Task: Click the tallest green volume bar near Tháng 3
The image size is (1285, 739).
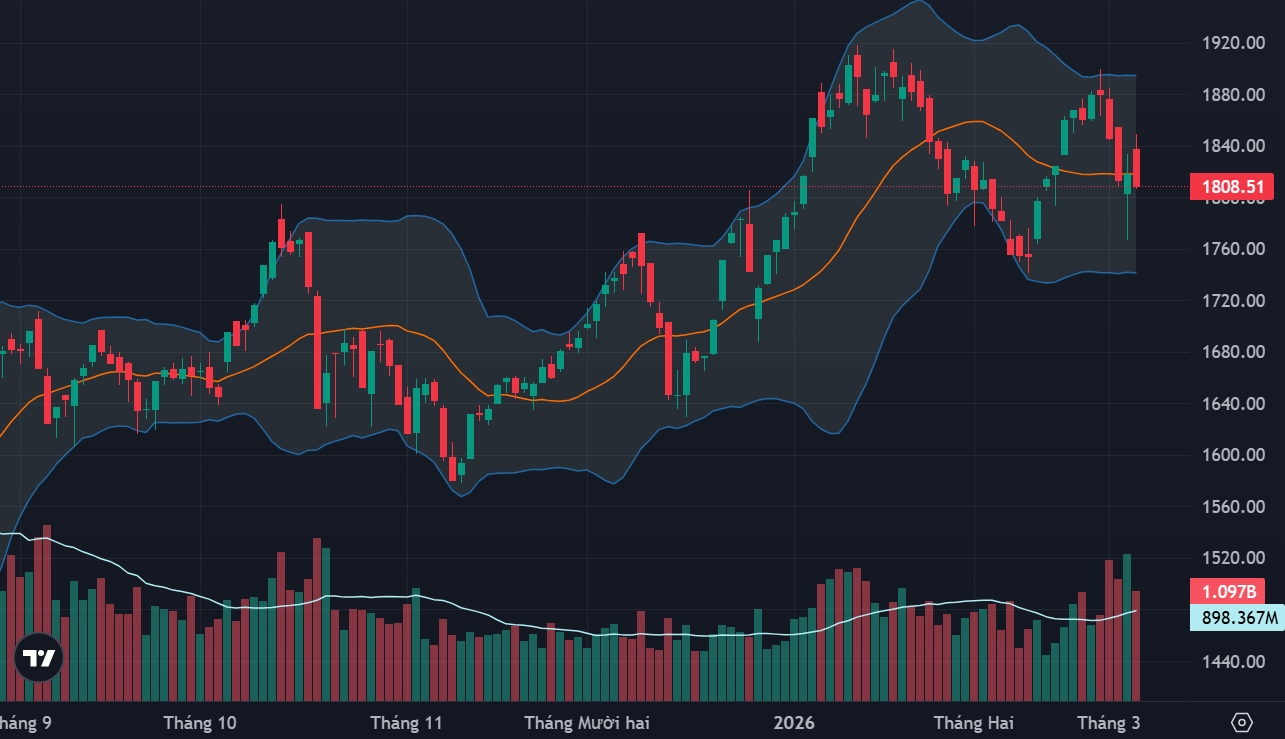Action: tap(1127, 627)
